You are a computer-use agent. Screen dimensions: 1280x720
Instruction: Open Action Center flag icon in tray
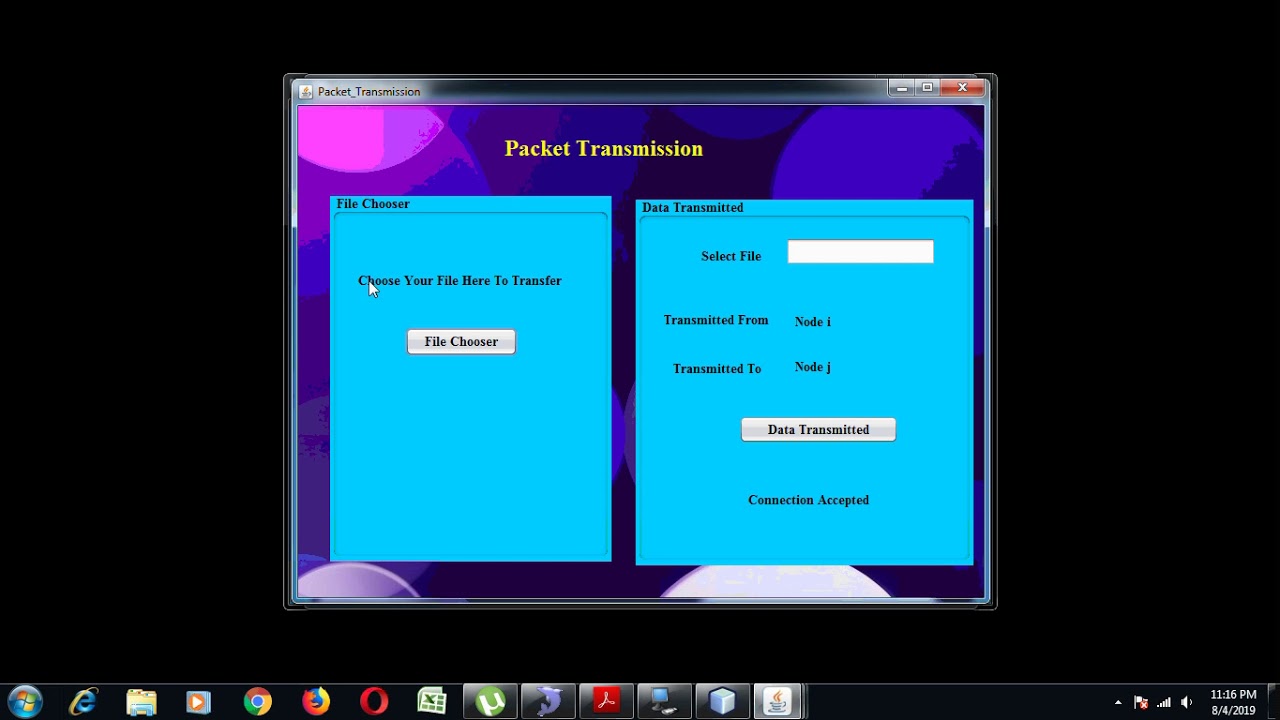[x=1140, y=703]
